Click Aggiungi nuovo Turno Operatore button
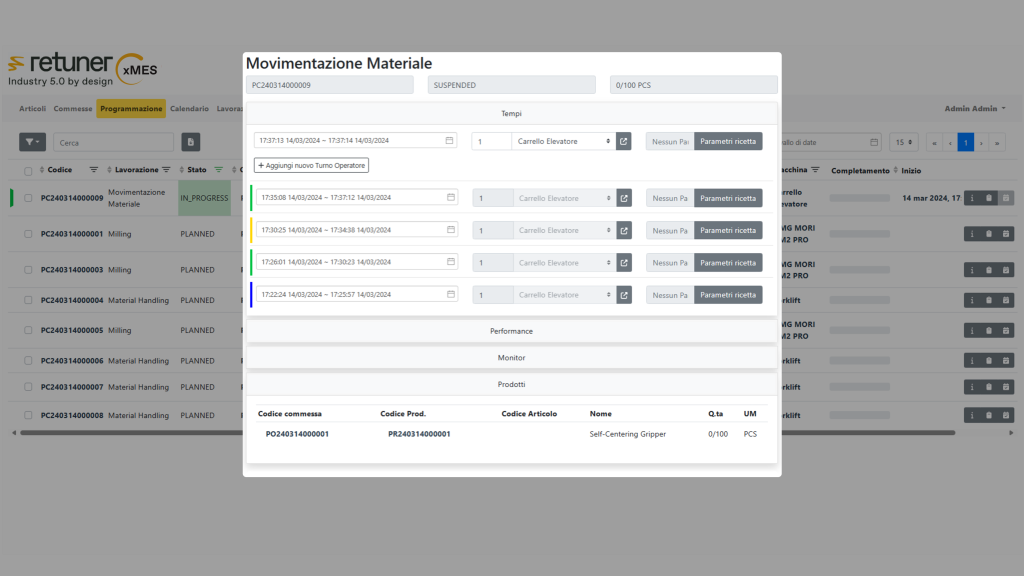Image resolution: width=1024 pixels, height=576 pixels. coord(312,165)
